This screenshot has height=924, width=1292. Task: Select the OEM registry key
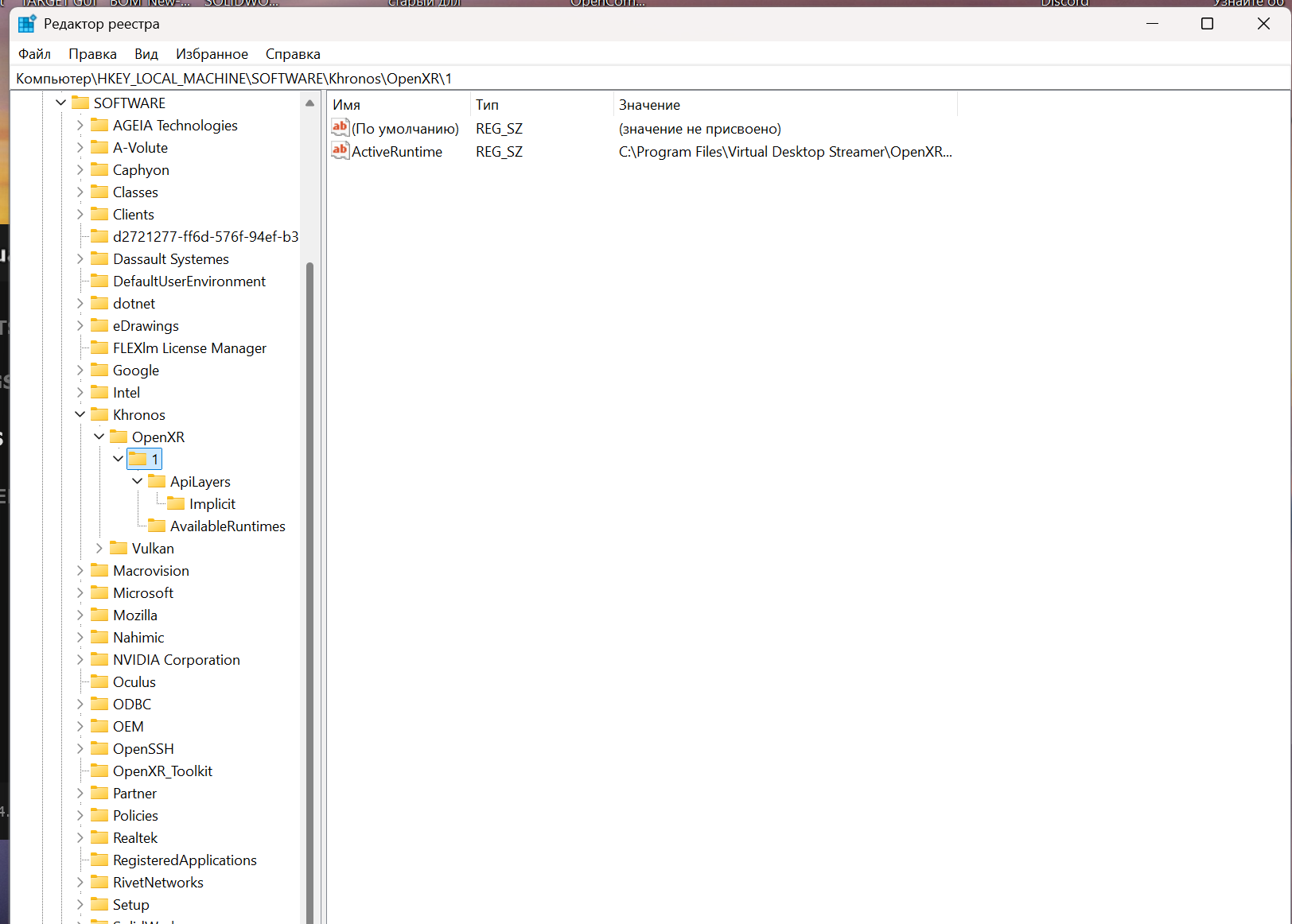(128, 727)
